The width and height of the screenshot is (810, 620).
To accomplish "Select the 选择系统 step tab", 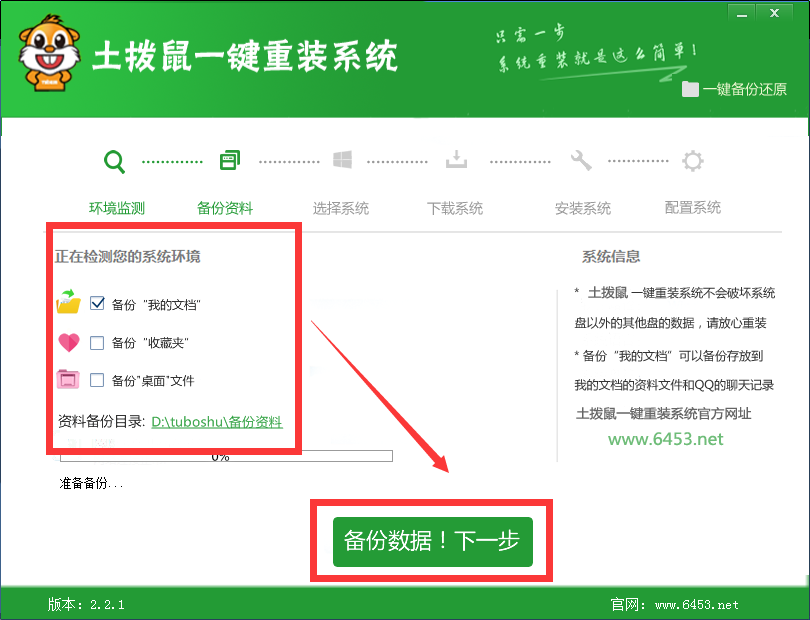I will pyautogui.click(x=341, y=208).
